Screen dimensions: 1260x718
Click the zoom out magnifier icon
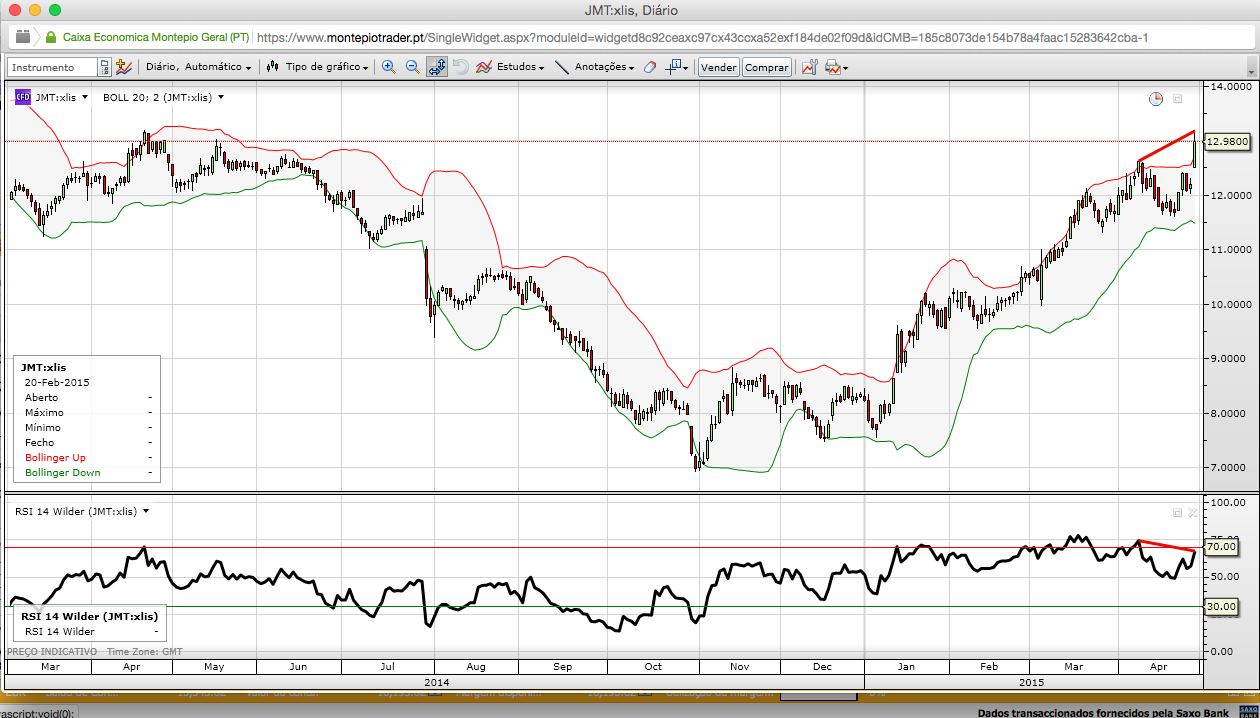pos(412,67)
